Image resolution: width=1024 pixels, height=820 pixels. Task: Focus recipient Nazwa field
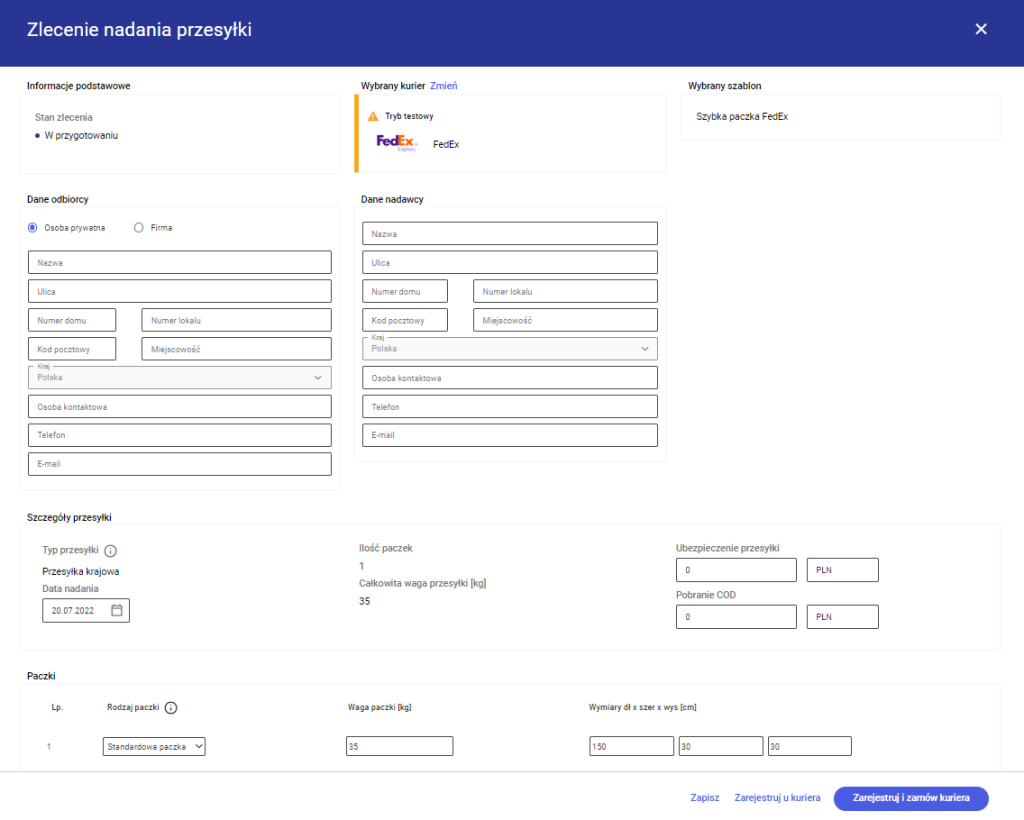(180, 262)
